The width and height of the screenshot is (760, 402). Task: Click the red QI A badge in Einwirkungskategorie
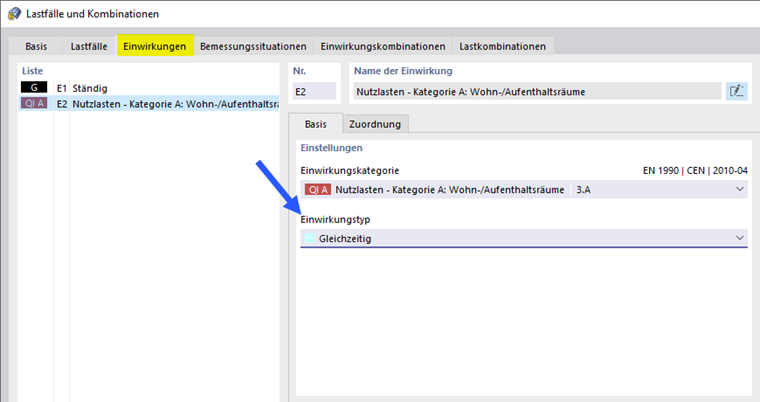point(318,190)
